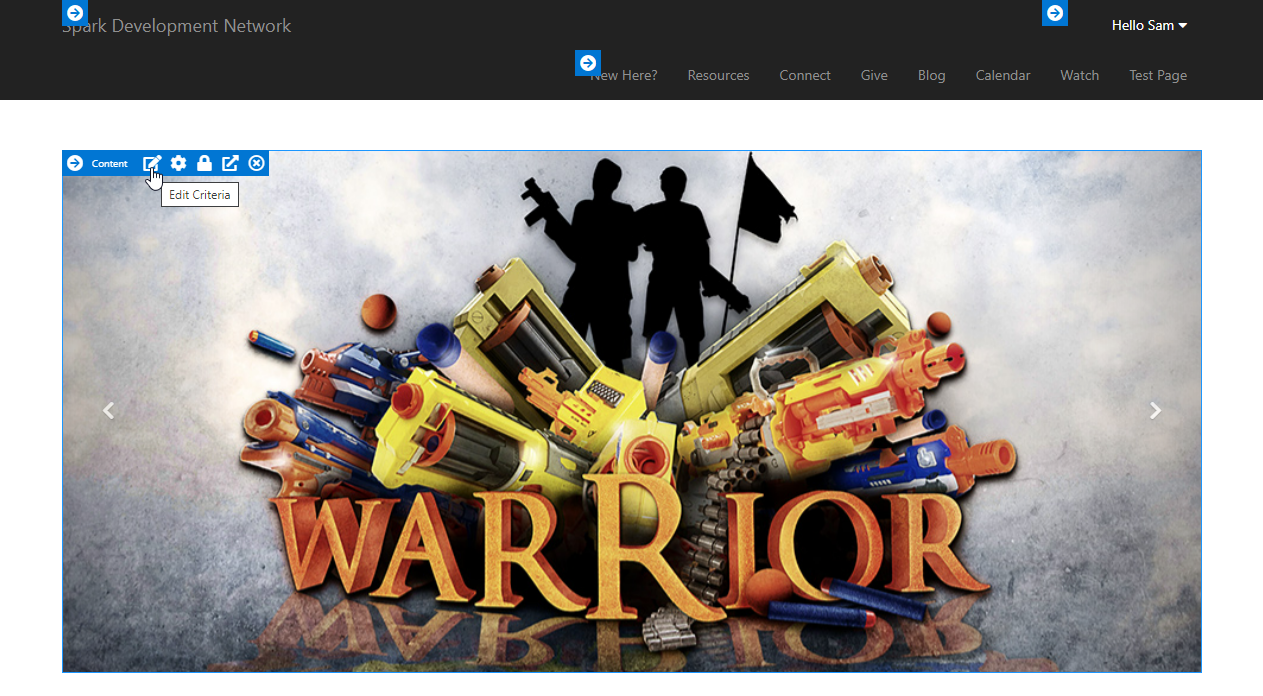
Task: Advance to next carousel slide
Action: (1155, 410)
